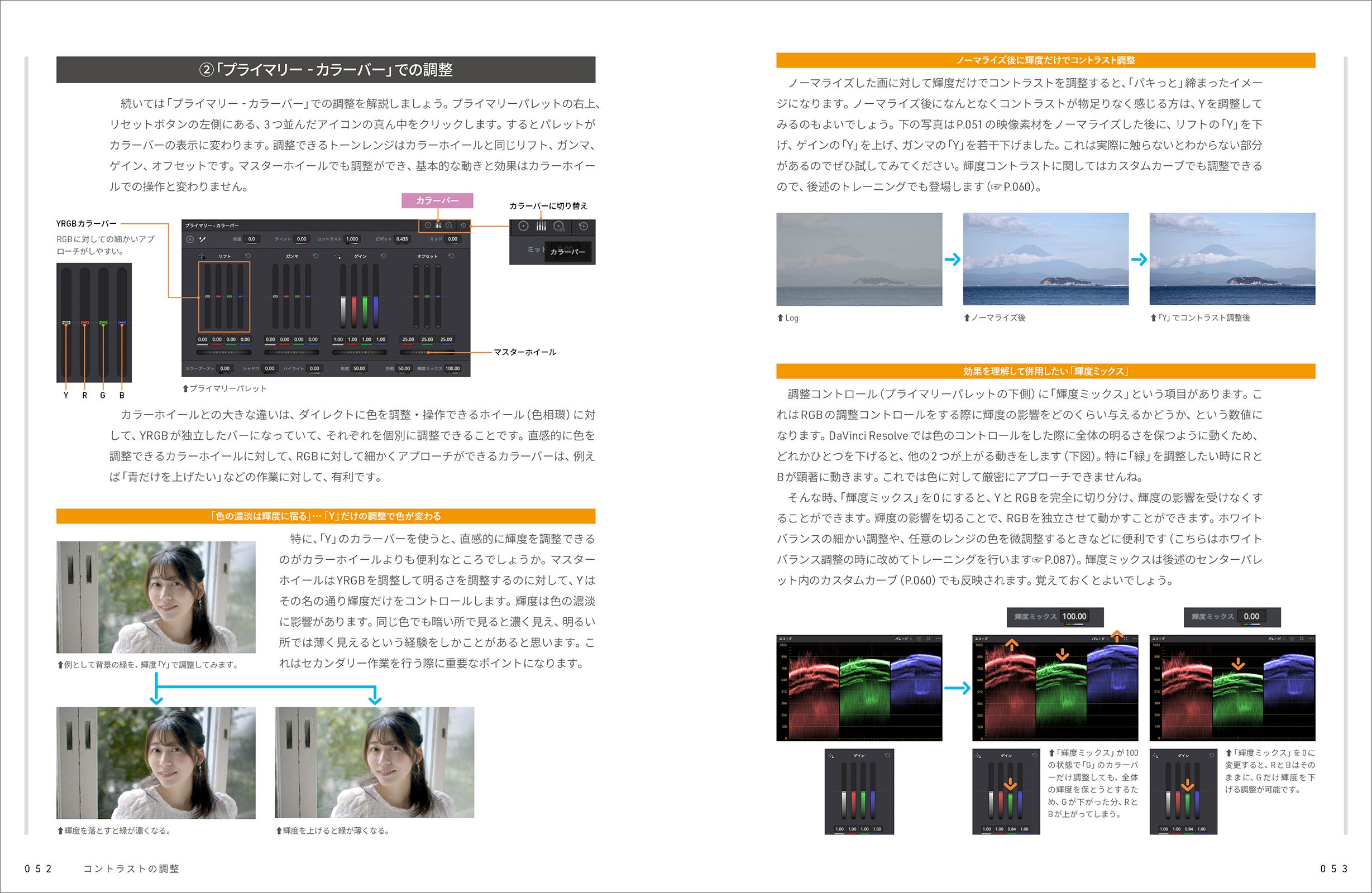
Task: Reset リフト with its circular arrow icon
Action: click(x=248, y=256)
